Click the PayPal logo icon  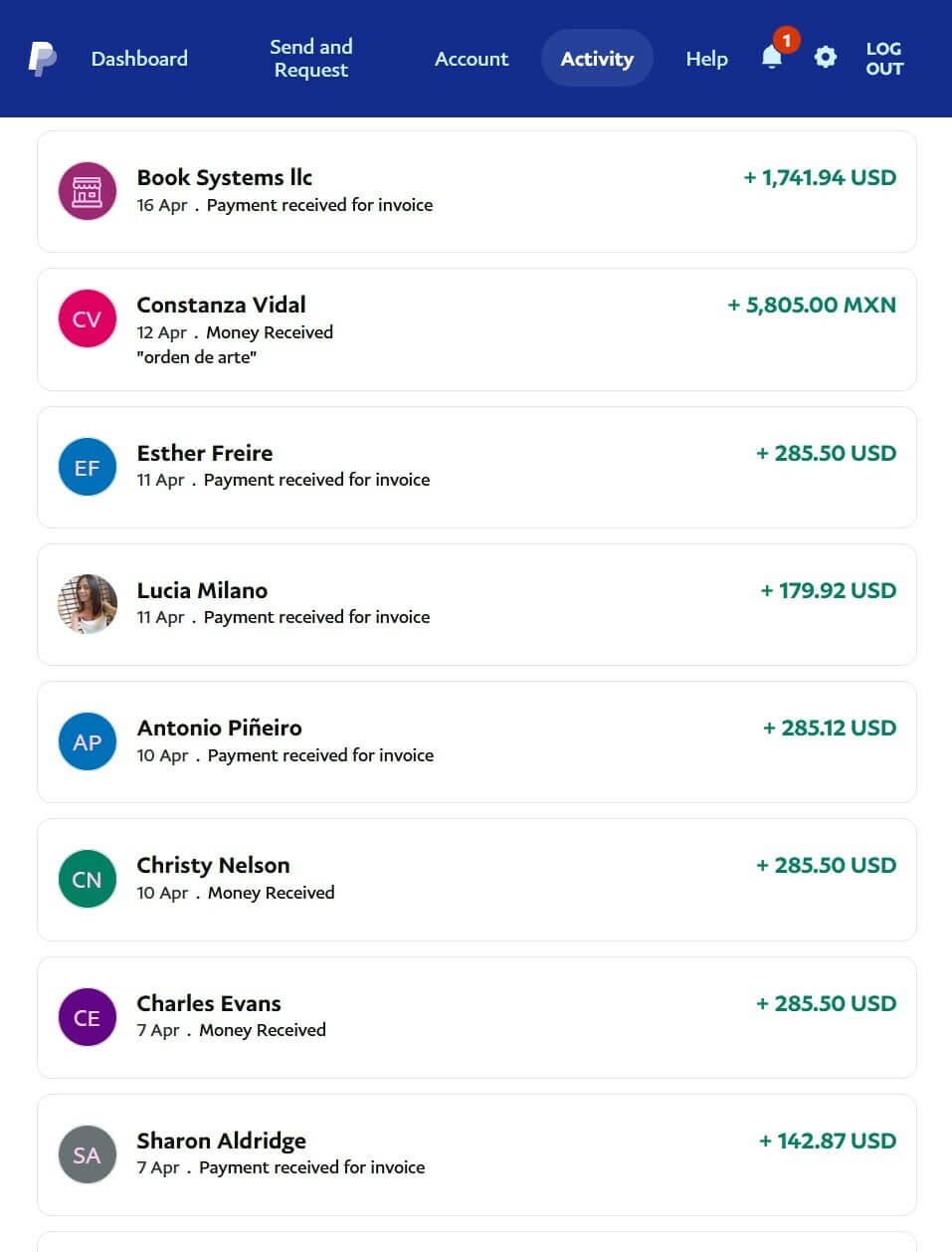coord(42,59)
